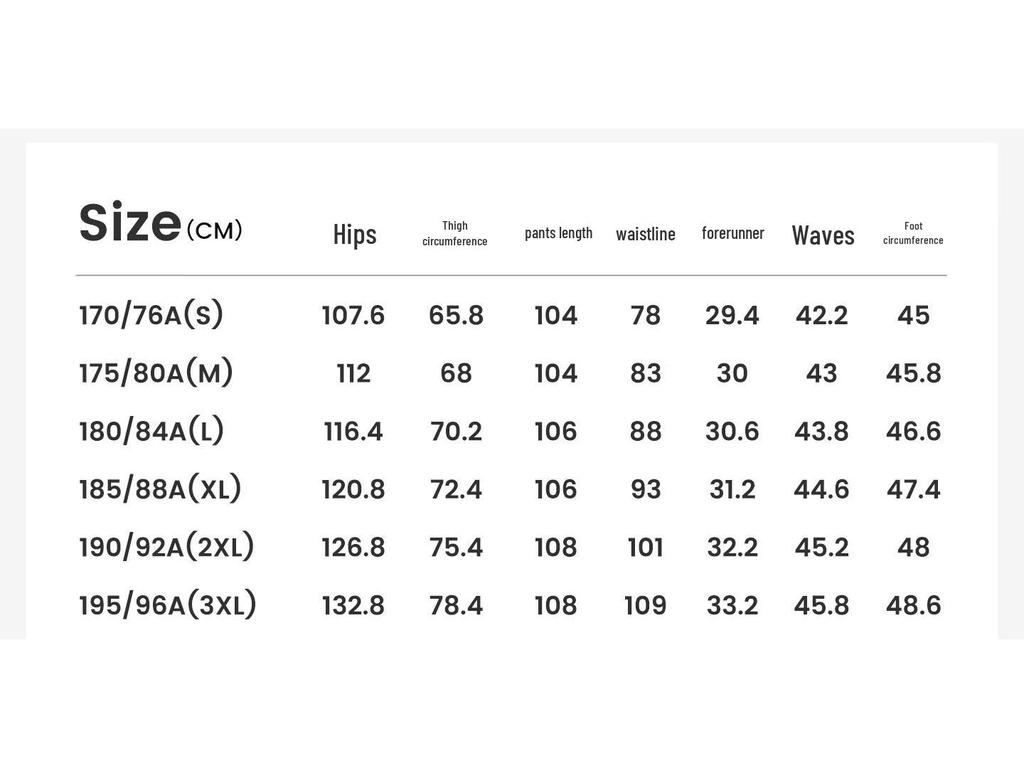1024x768 pixels.
Task: Select the Foot circumference column header
Action: [x=913, y=233]
